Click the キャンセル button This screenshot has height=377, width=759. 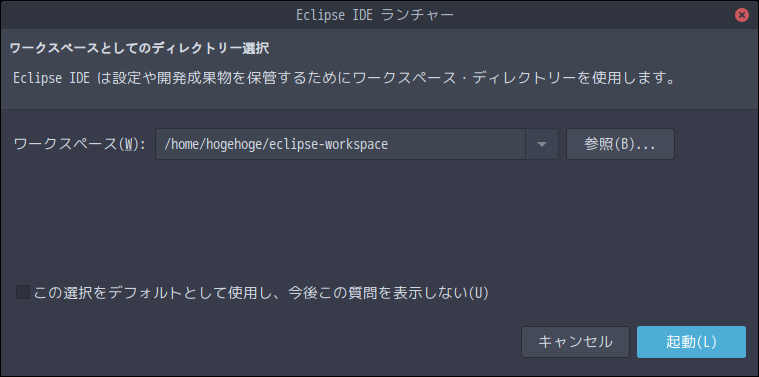tap(575, 342)
